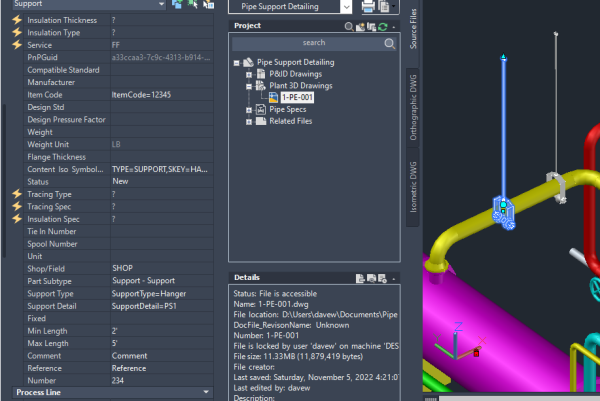
Task: Click the Reference property value field
Action: (161, 368)
